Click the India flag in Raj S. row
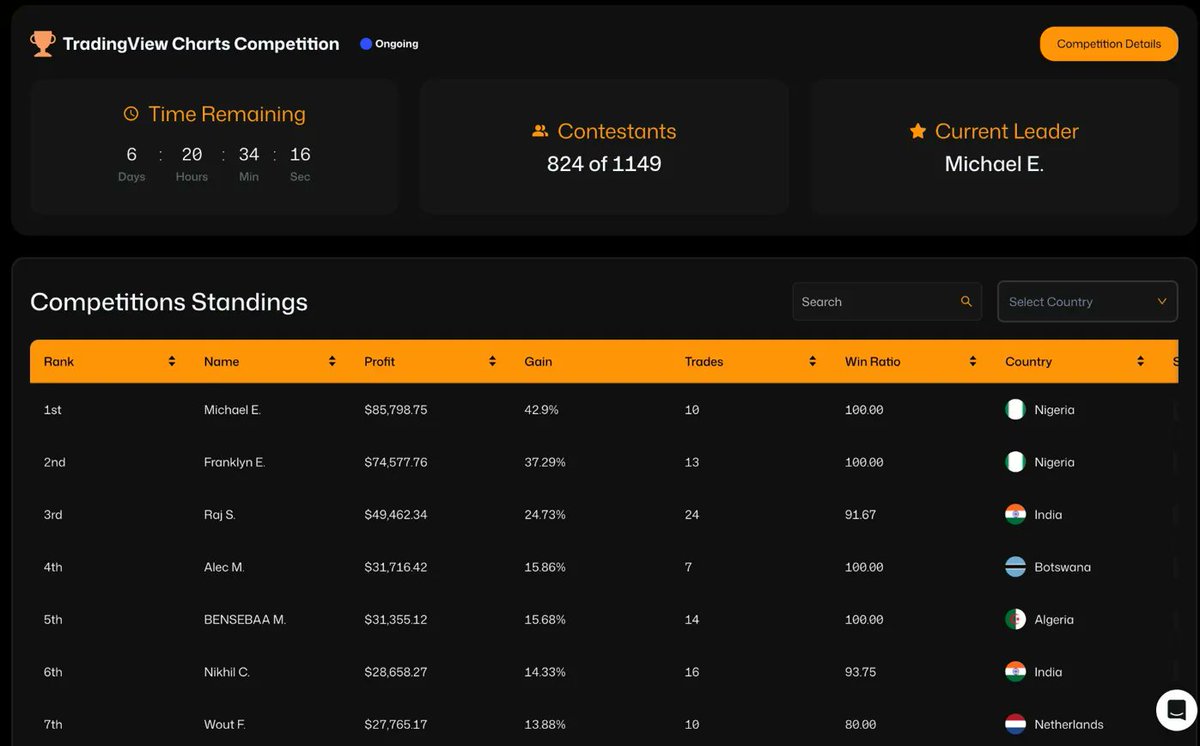The height and width of the screenshot is (746, 1200). point(1015,514)
